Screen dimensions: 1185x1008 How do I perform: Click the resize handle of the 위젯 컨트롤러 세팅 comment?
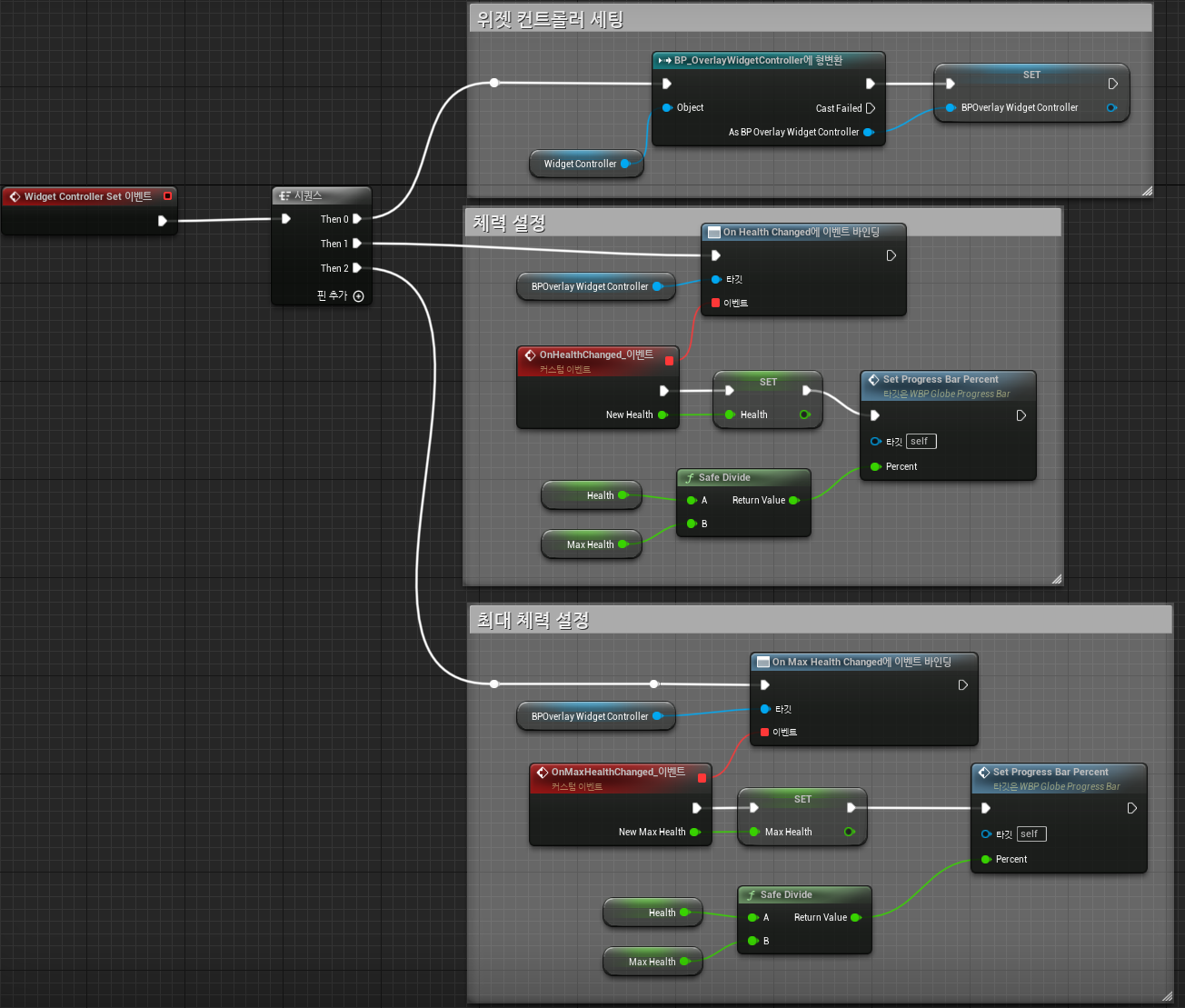pos(1147,191)
